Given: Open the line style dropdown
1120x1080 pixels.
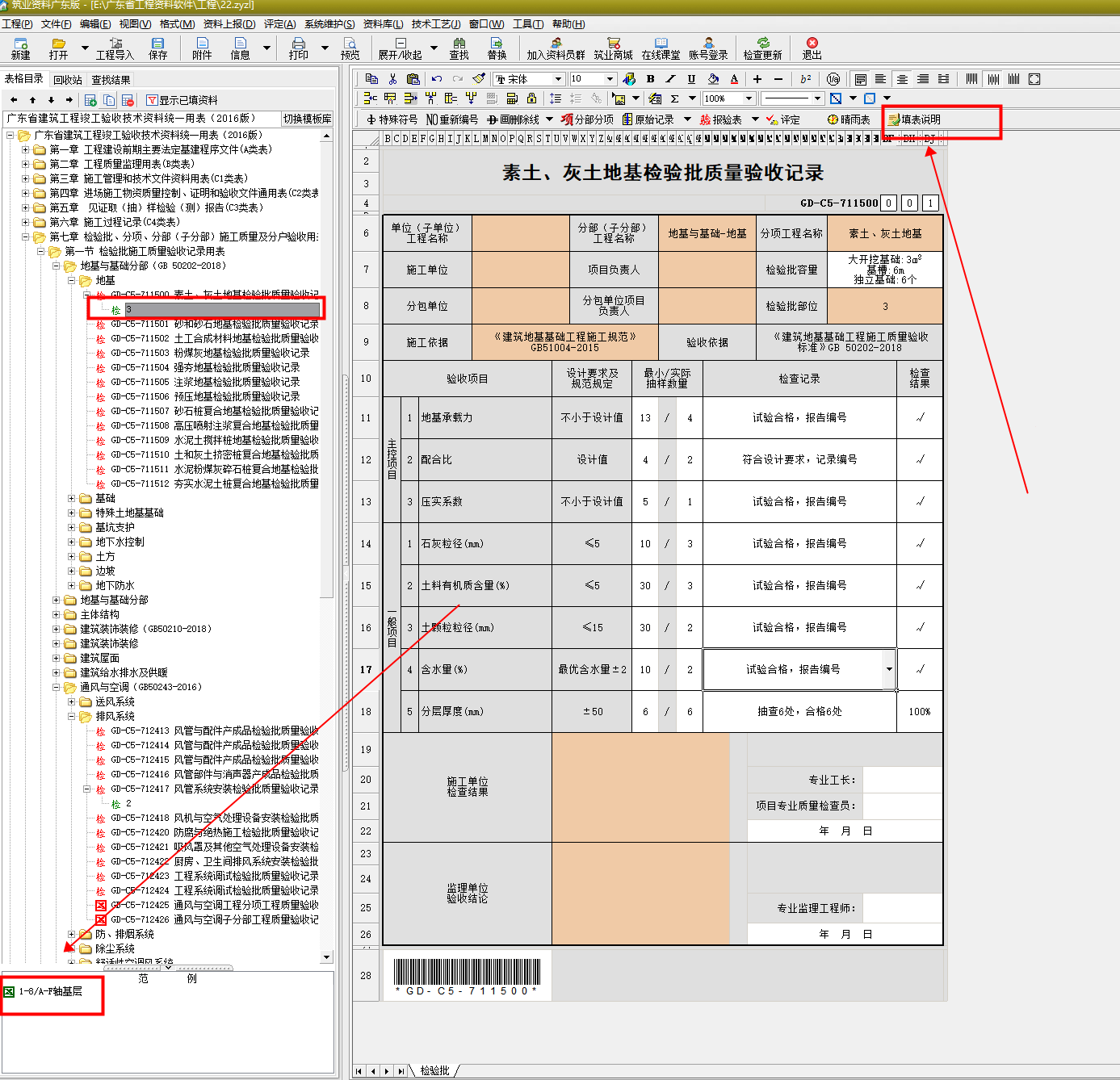Looking at the screenshot, I should point(817,98).
